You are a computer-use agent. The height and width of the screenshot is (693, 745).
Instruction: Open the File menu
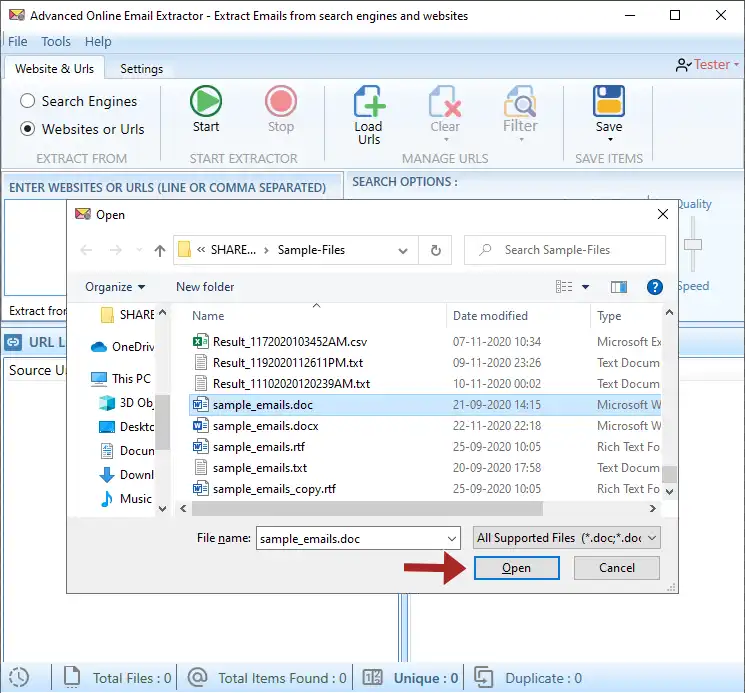click(x=18, y=42)
